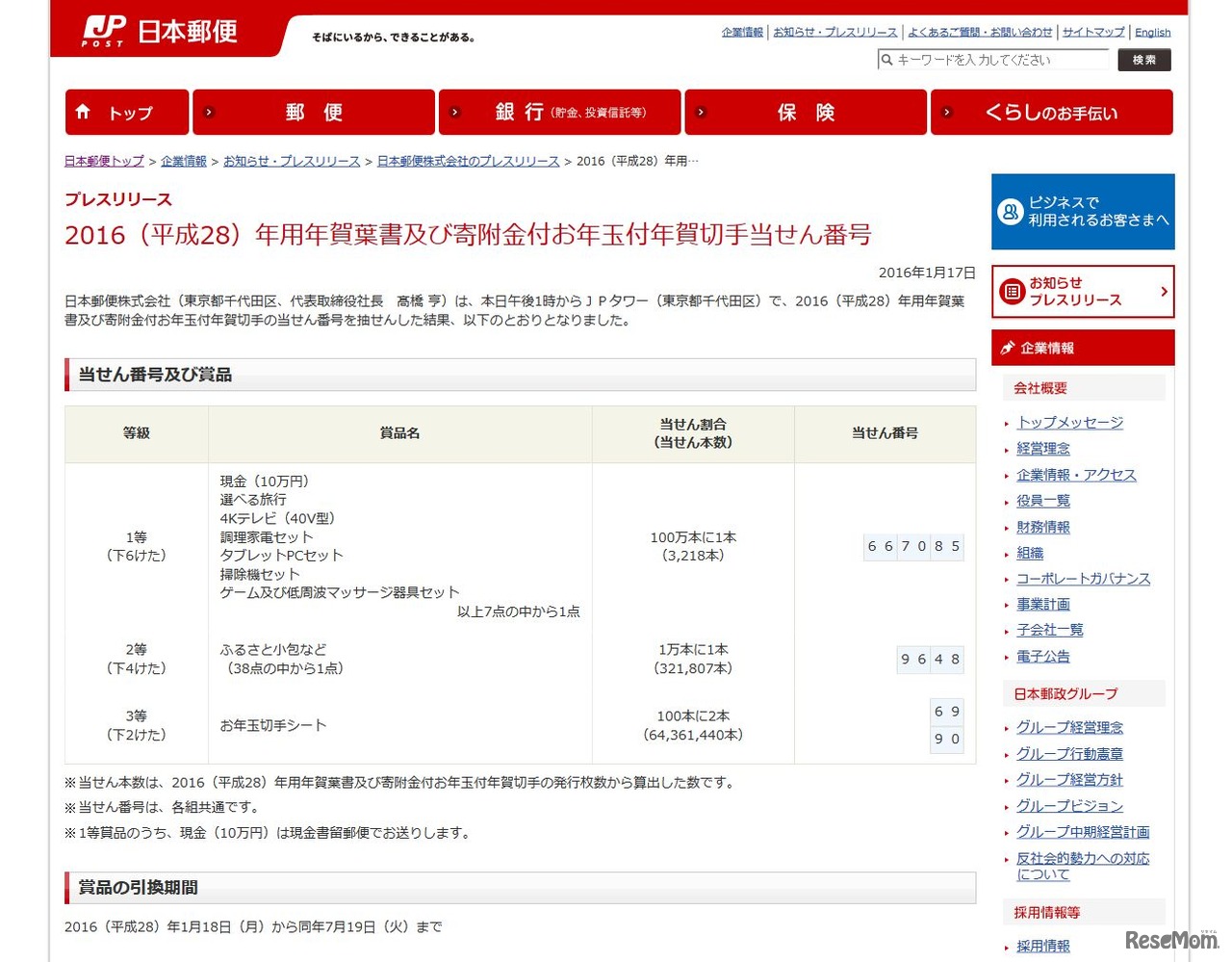Click the person icon in the business customers banner
The image size is (1232, 962).
click(x=1009, y=211)
